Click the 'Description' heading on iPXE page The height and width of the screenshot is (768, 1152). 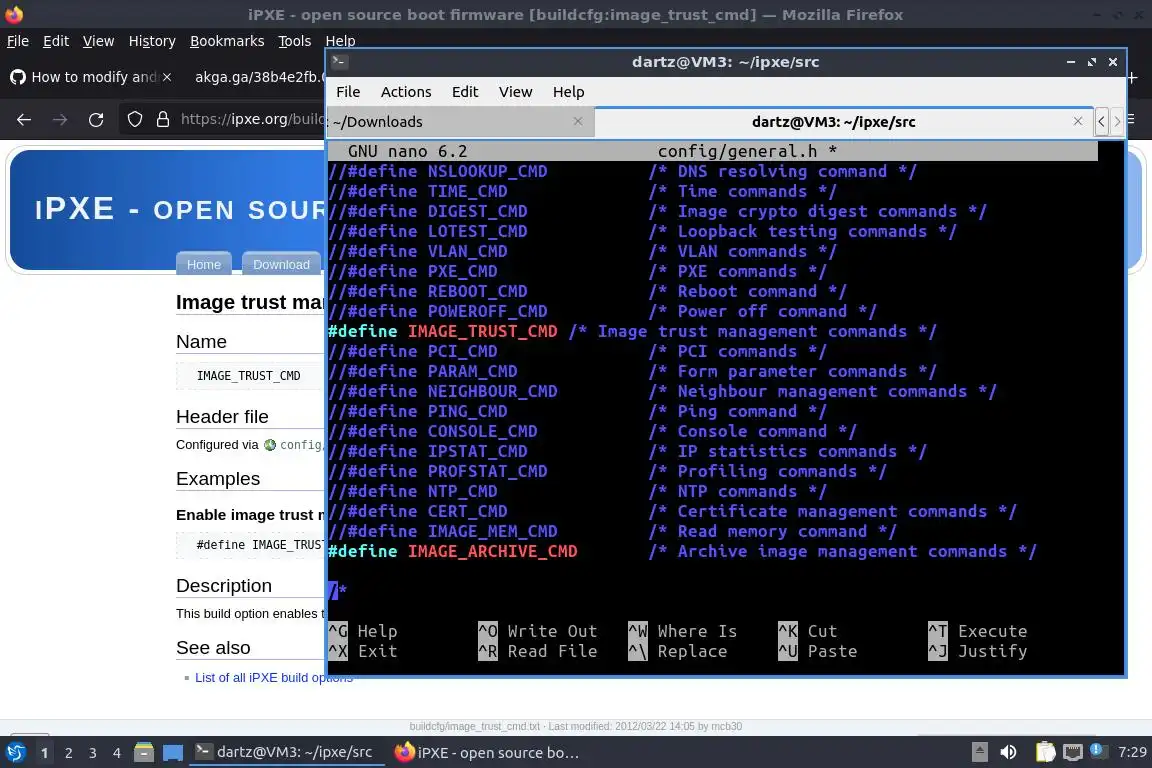224,586
